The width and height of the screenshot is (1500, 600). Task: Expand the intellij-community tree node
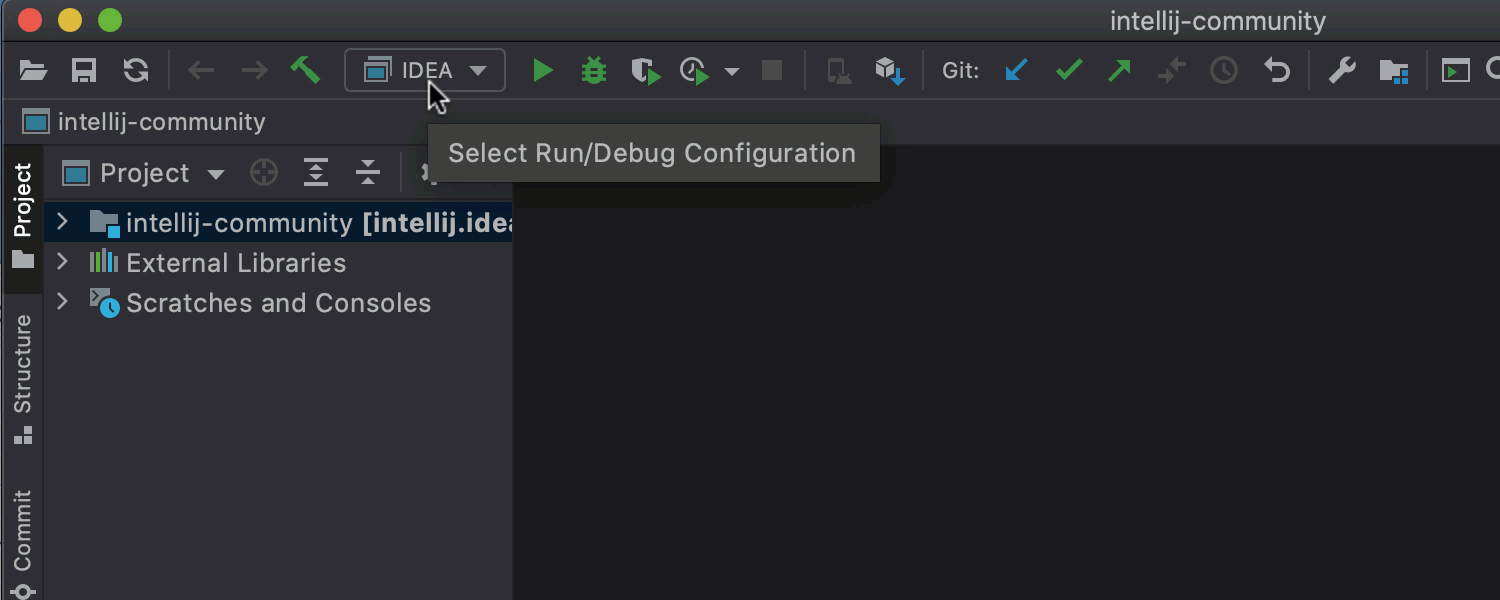62,221
